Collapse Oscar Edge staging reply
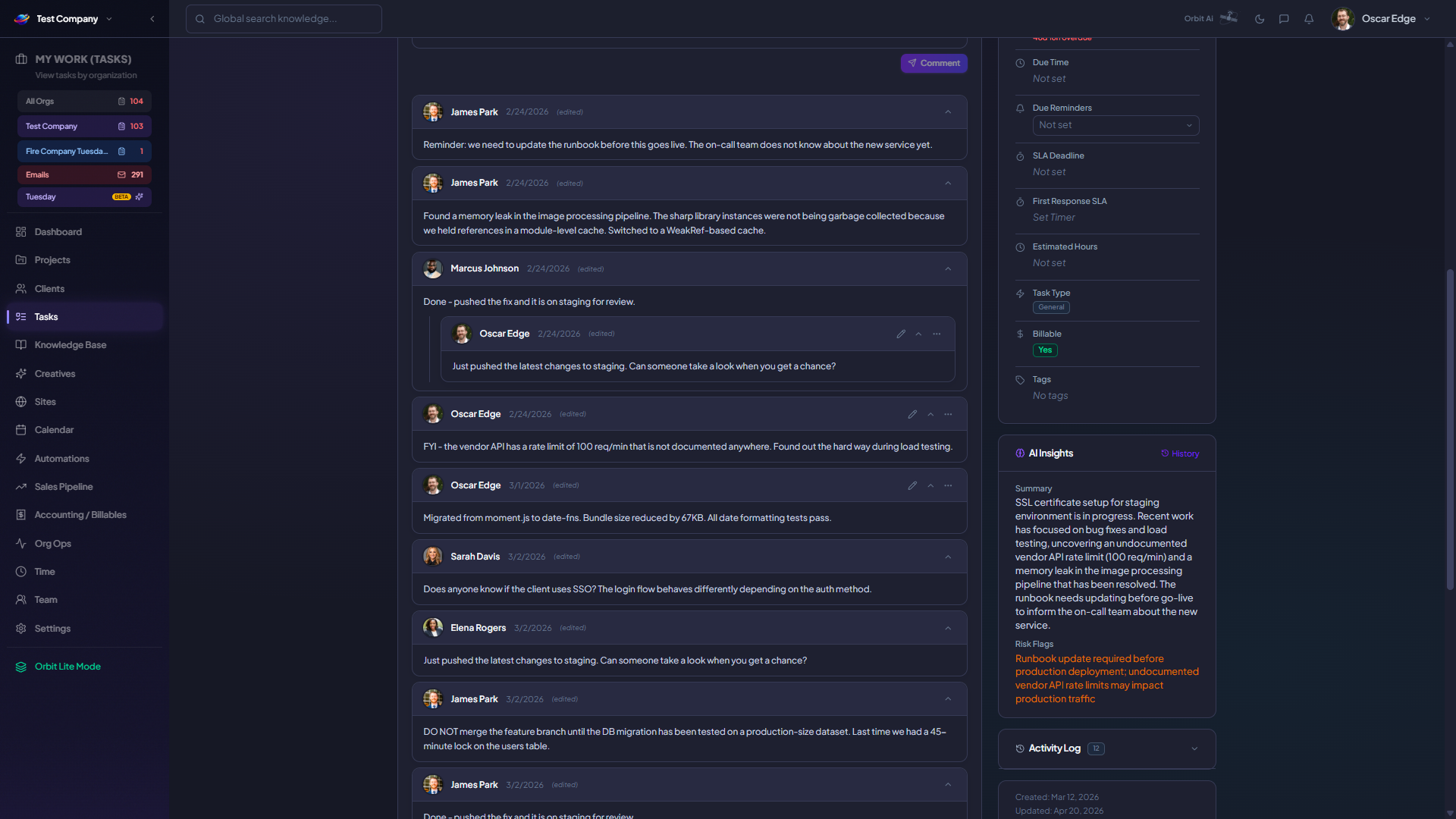Viewport: 1456px width, 819px height. tap(918, 334)
